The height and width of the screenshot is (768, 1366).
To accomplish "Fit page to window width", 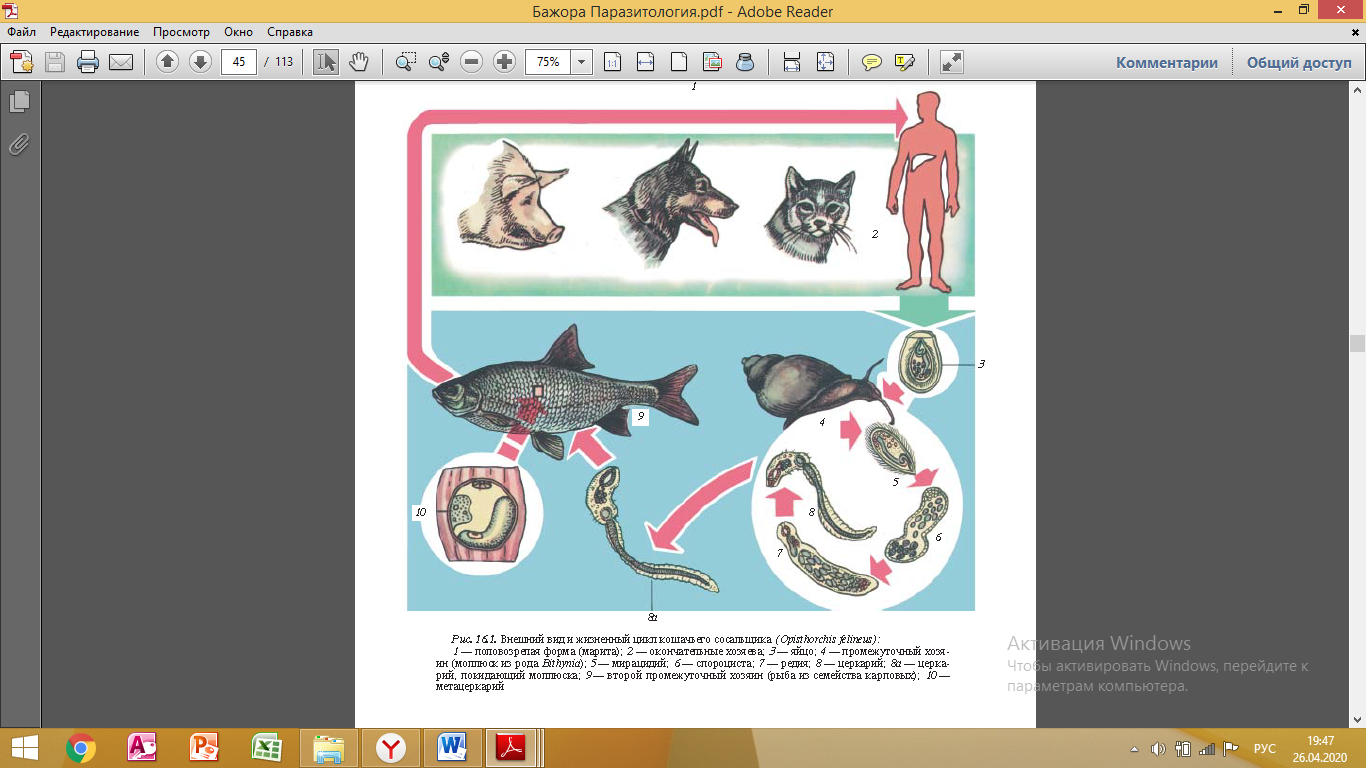I will click(x=645, y=62).
